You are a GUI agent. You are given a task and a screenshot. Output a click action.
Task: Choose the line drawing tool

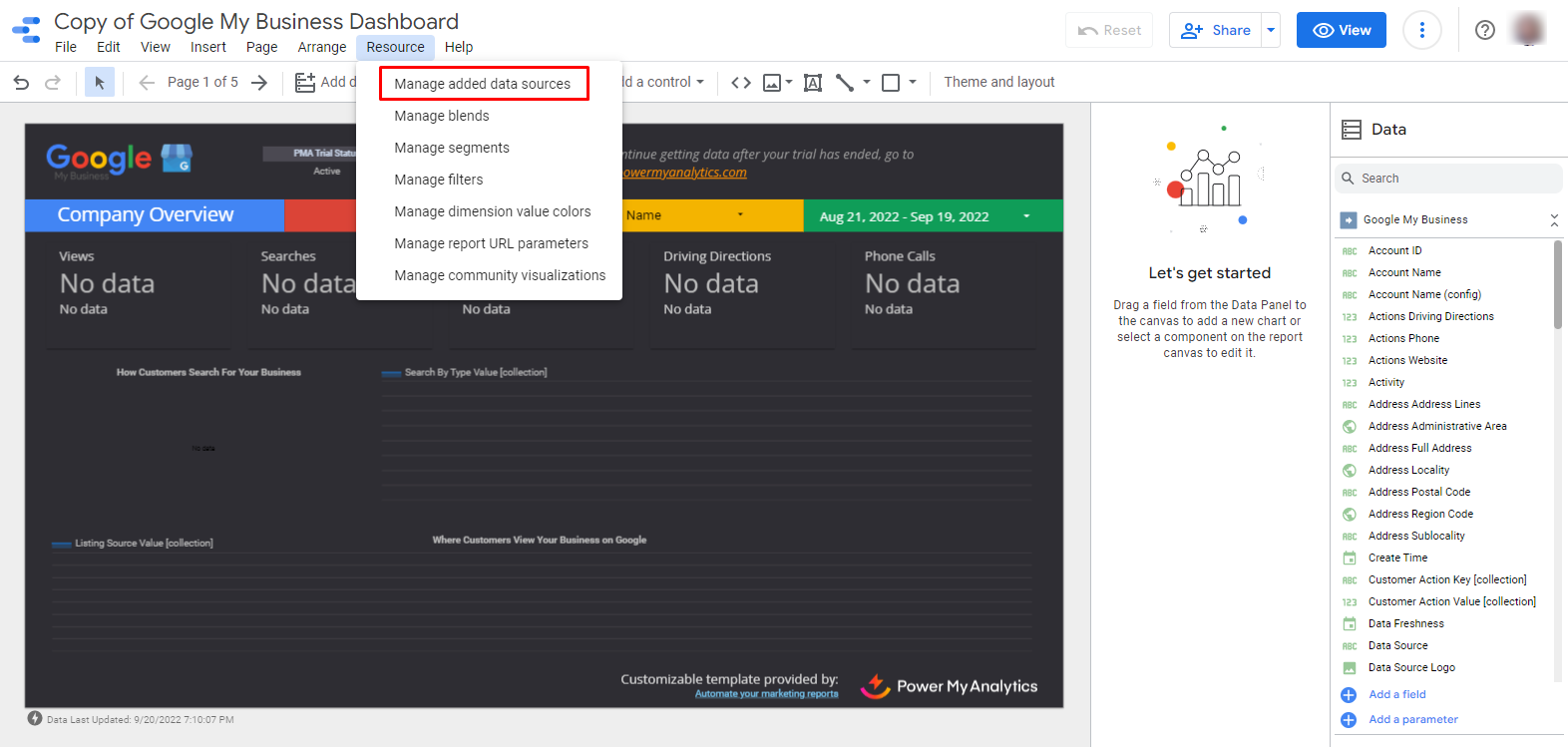845,83
